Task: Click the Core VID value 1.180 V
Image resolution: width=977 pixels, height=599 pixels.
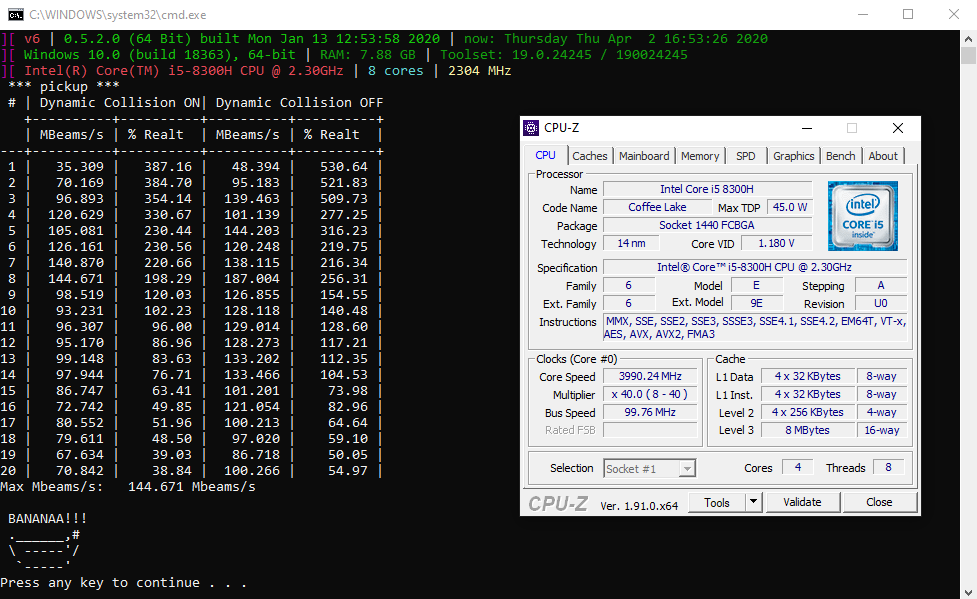Action: (x=776, y=243)
